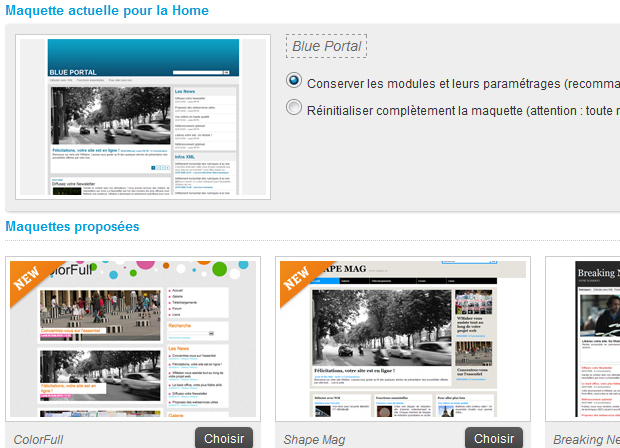
Task: Click the 'Conserver les modules' label text
Action: tap(460, 83)
